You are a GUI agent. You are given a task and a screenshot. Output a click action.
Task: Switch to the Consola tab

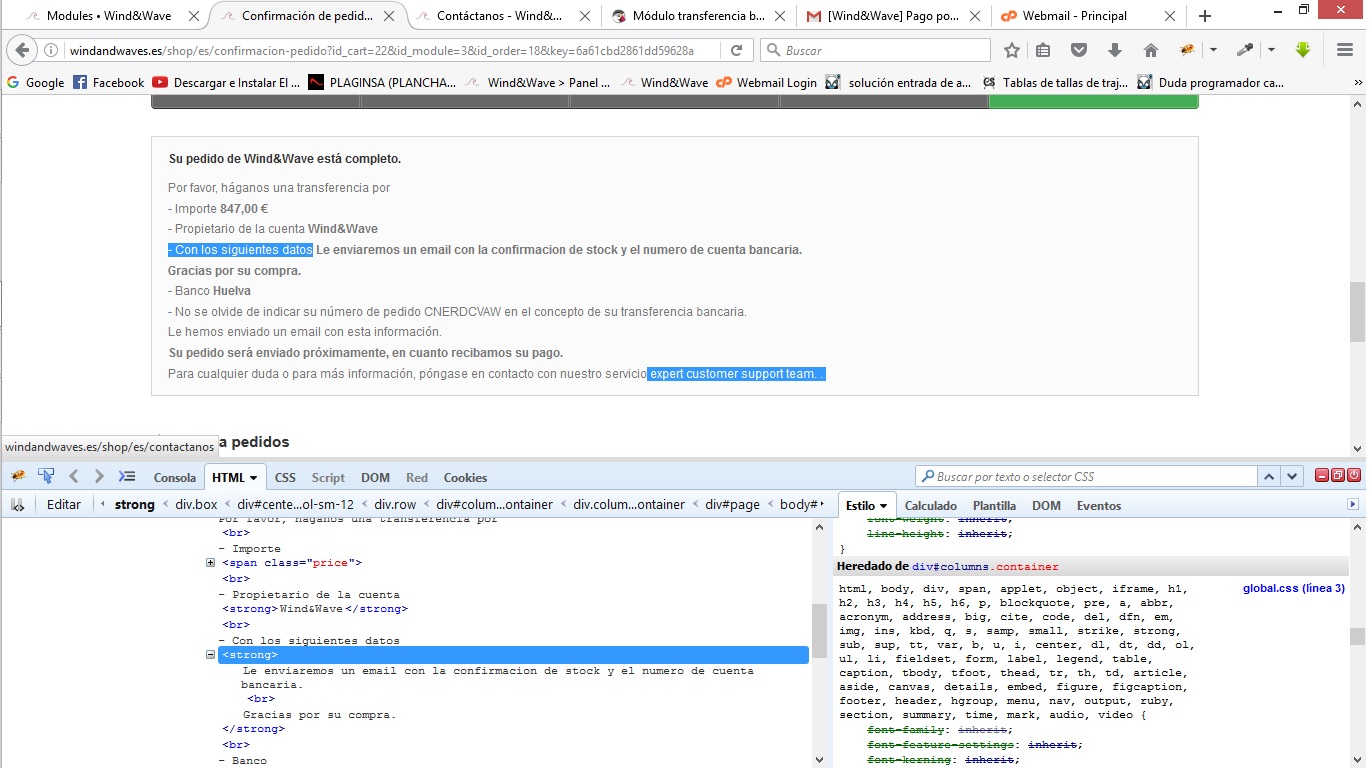174,477
